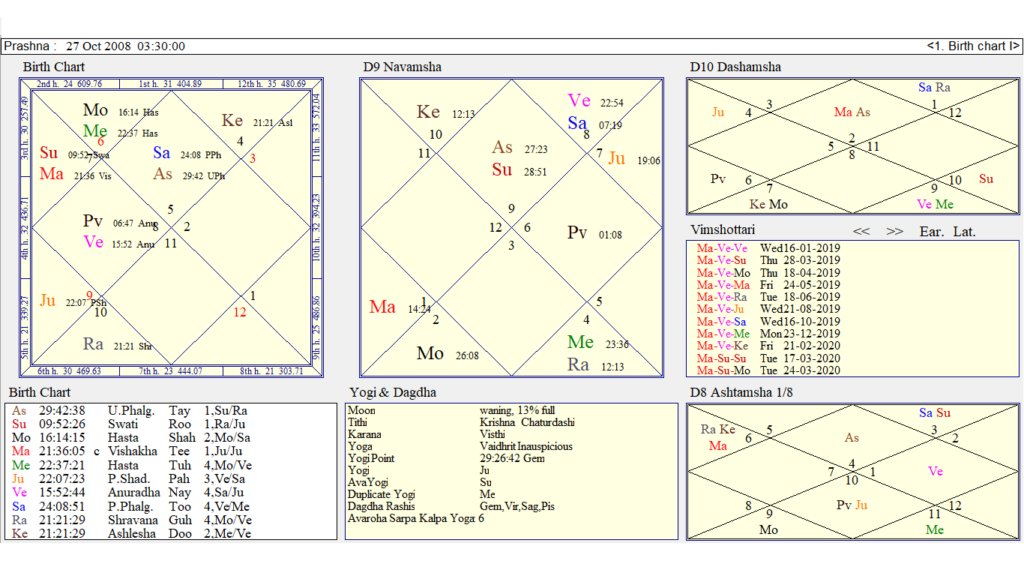Image resolution: width=1024 pixels, height=576 pixels.
Task: Click 'Ve Me' in the Dashamsha chart
Action: [x=935, y=204]
